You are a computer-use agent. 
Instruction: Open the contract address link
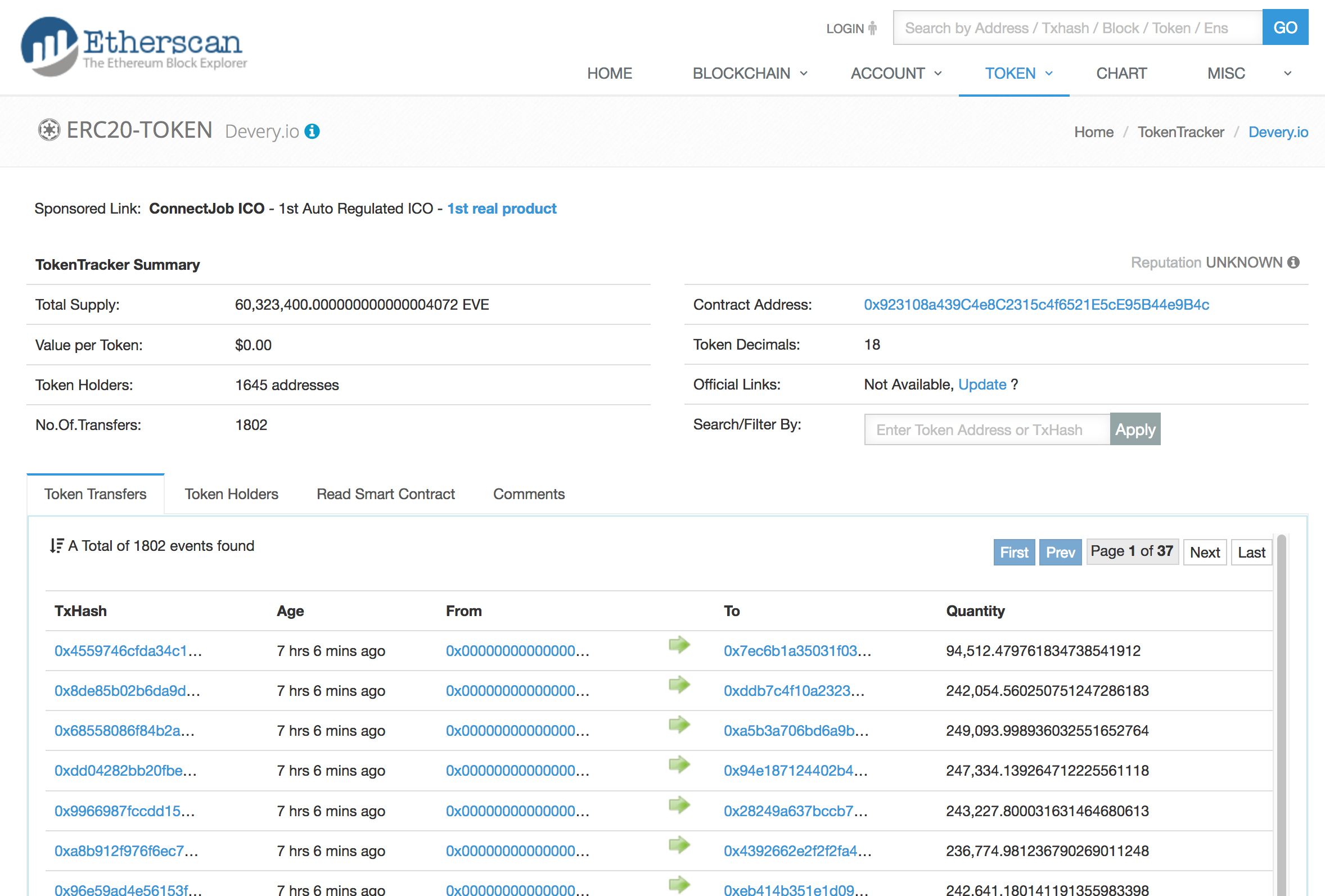[1036, 305]
